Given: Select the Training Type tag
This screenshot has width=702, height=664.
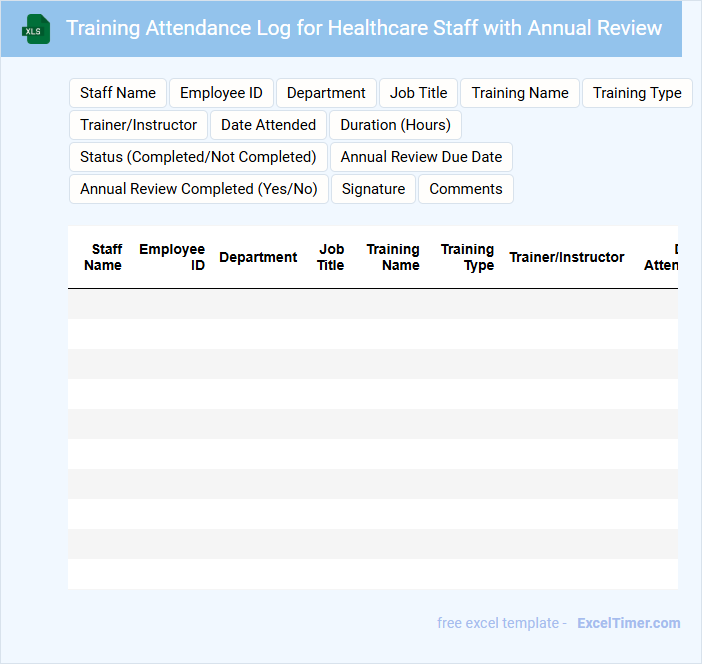Looking at the screenshot, I should (637, 93).
